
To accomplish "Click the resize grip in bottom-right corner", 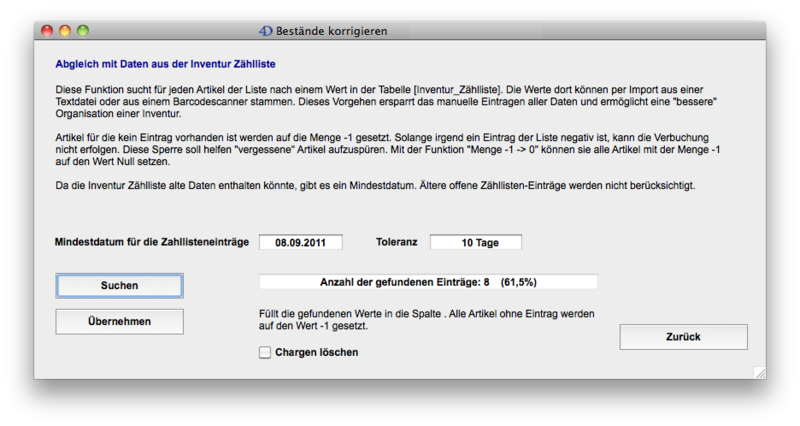I will (x=759, y=372).
